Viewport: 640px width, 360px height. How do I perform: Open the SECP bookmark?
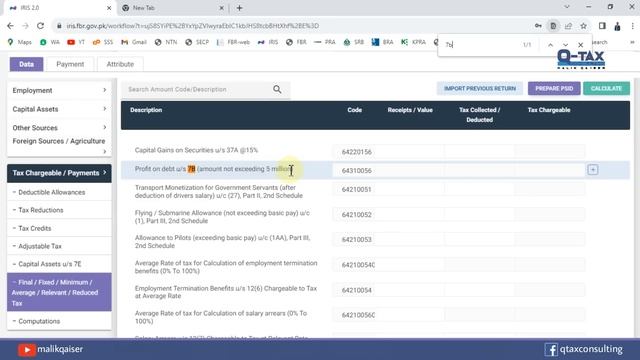tap(197, 42)
